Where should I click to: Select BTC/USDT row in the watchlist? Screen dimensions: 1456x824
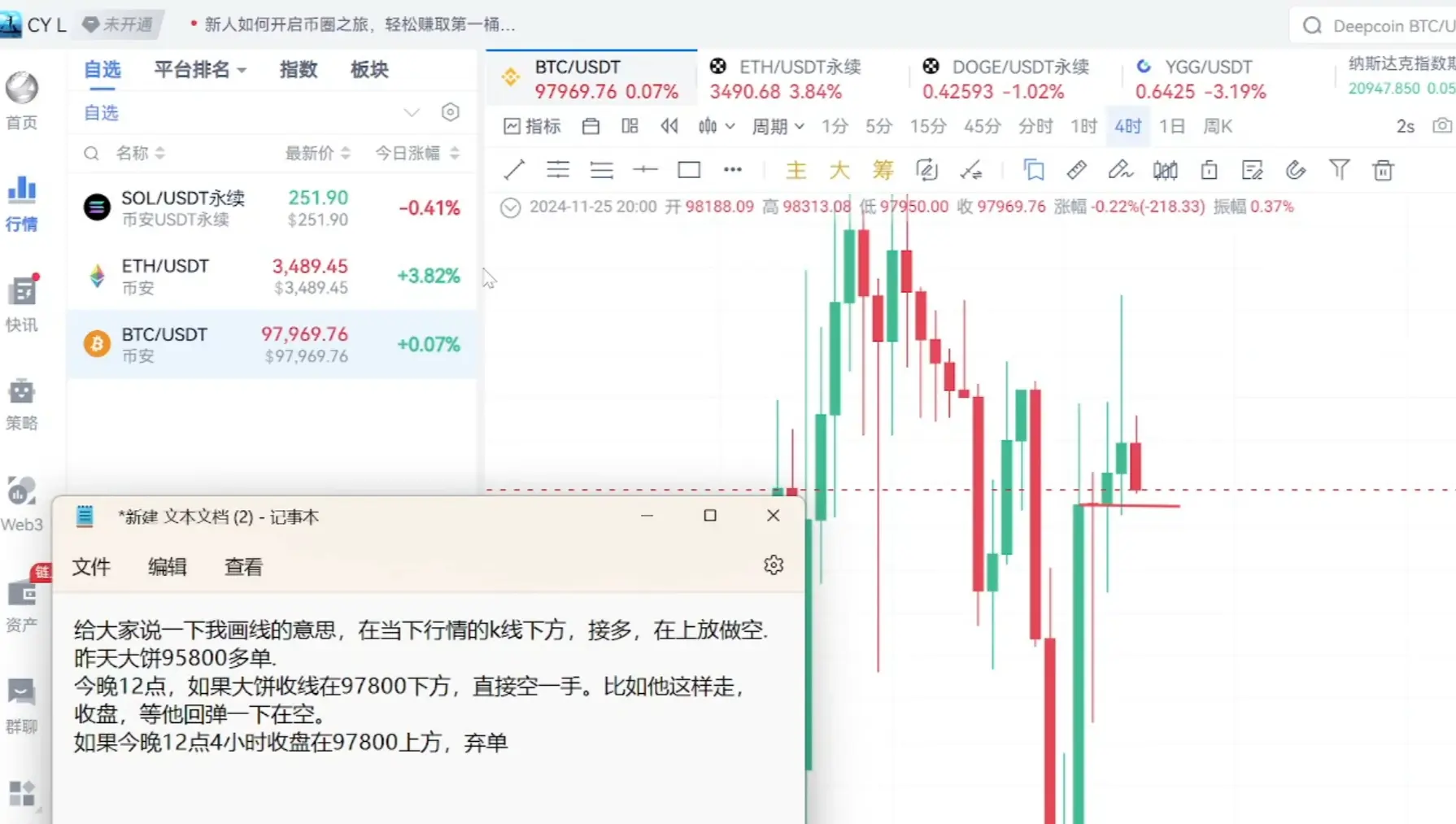(272, 344)
